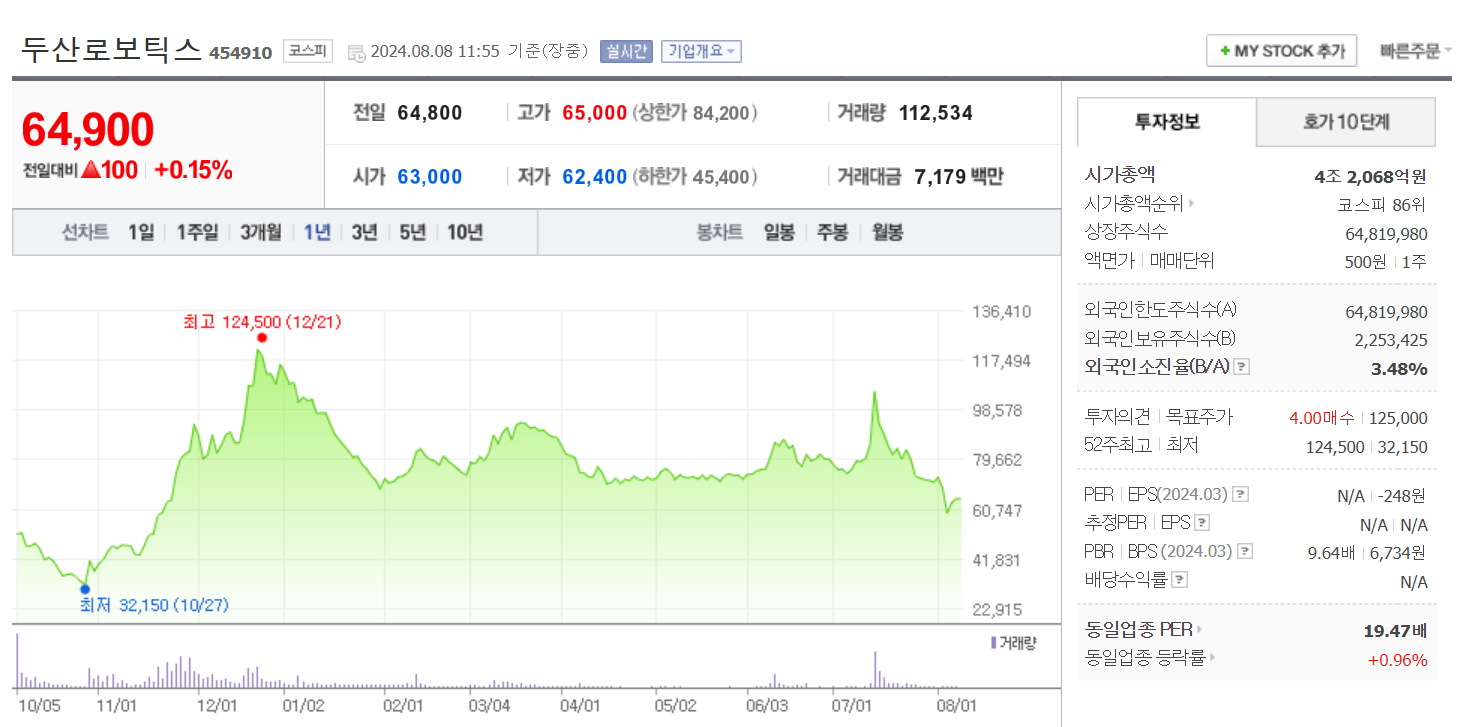This screenshot has height=727, width=1464.
Task: Click the 동일업종 PER value 19.47배
Action: coord(1395,630)
